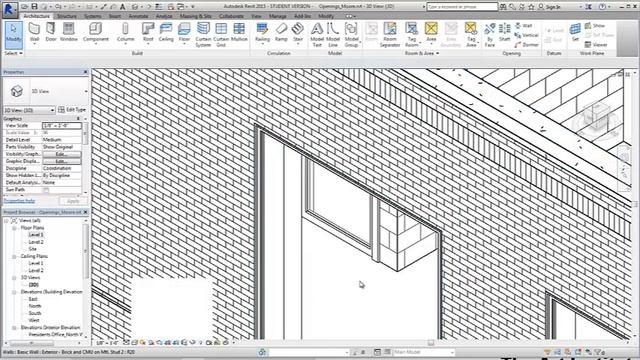Screen dimensions: 640x360
Task: Click Edit button for Visibility/Graphics
Action: tap(62, 154)
